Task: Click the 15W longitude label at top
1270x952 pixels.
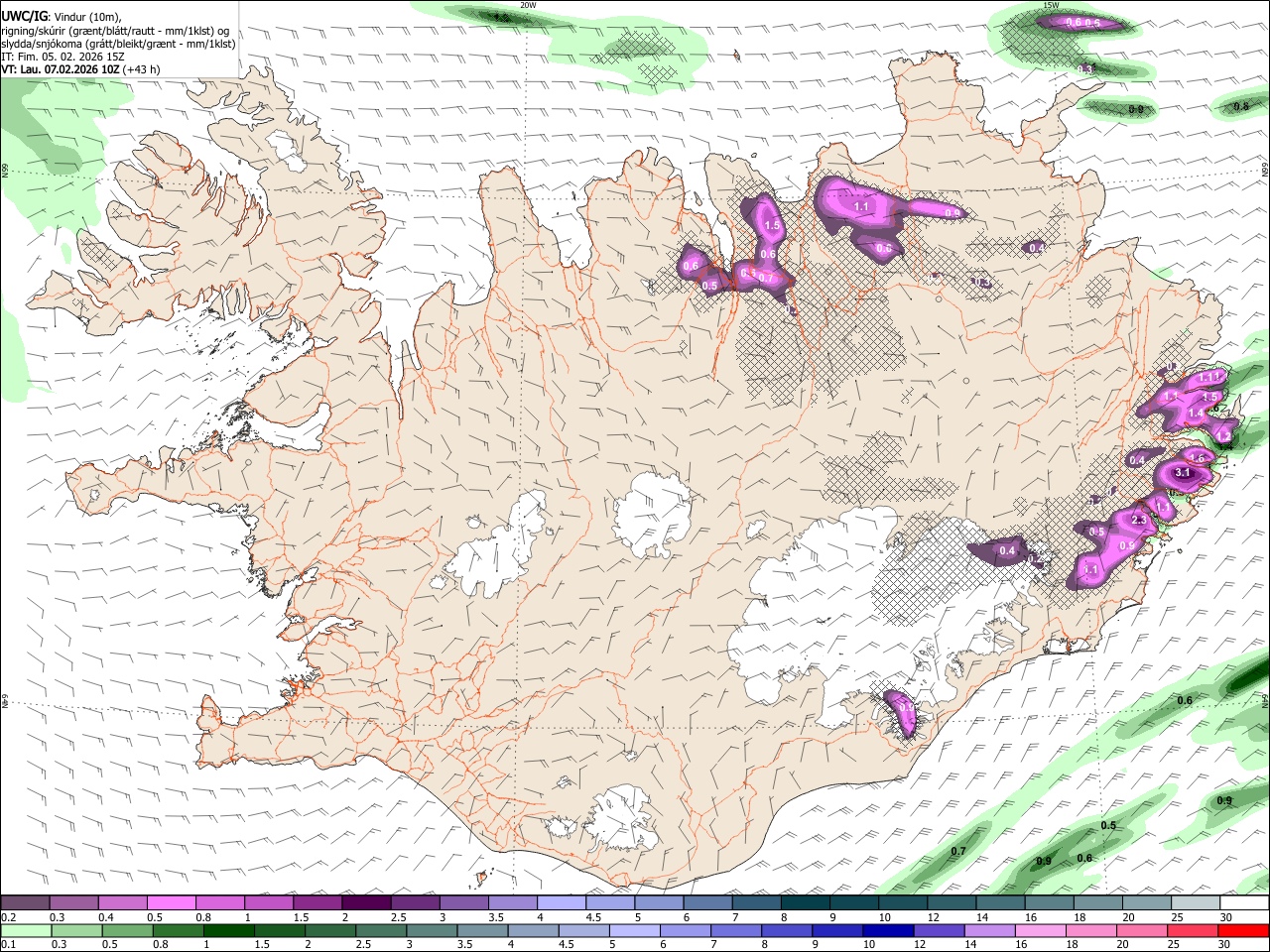Action: [1052, 5]
